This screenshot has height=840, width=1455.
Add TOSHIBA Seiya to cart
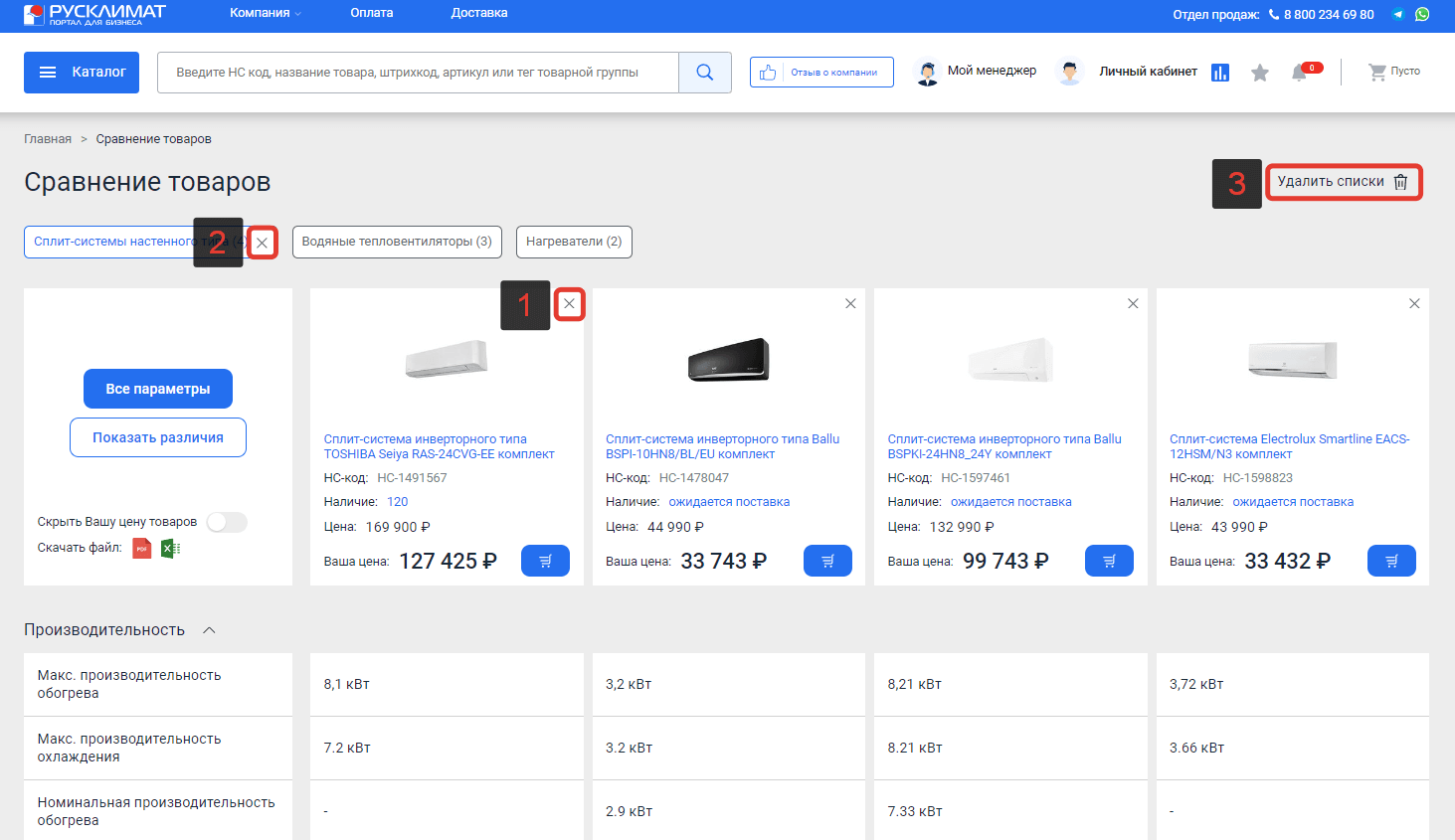tap(545, 561)
